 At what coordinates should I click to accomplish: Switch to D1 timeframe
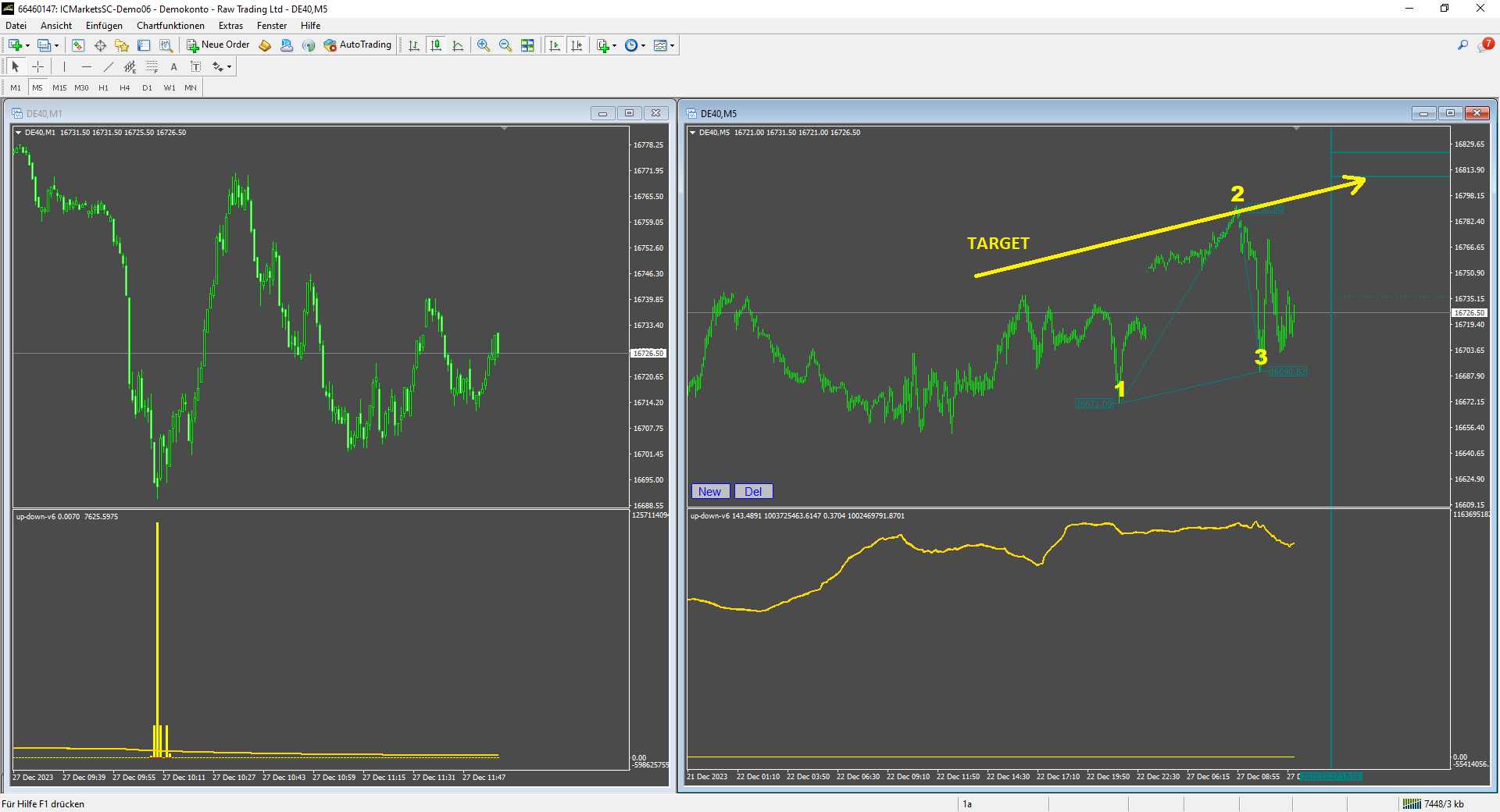click(147, 87)
